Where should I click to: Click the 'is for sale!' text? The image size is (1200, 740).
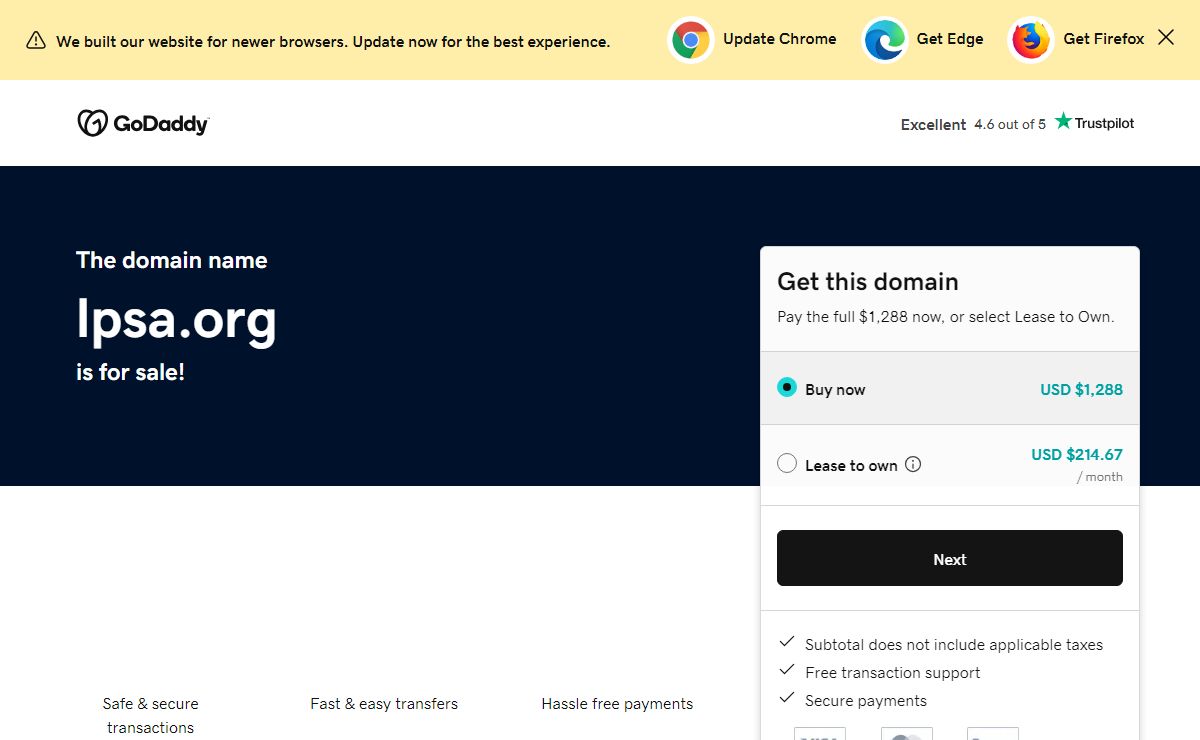(x=131, y=373)
